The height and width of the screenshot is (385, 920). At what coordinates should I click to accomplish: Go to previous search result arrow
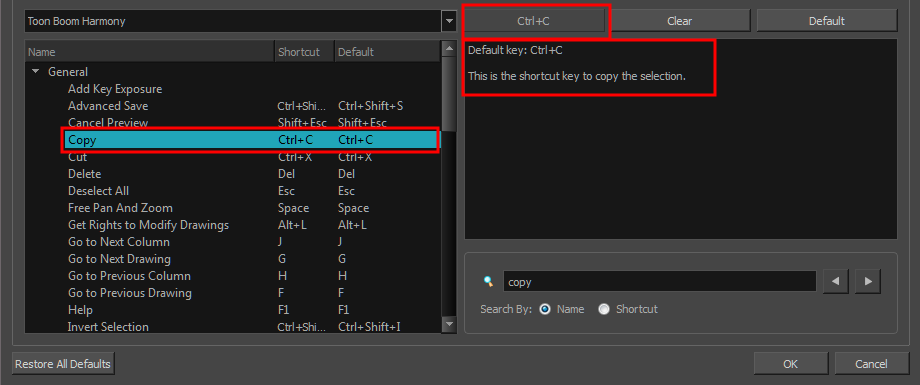pos(836,282)
